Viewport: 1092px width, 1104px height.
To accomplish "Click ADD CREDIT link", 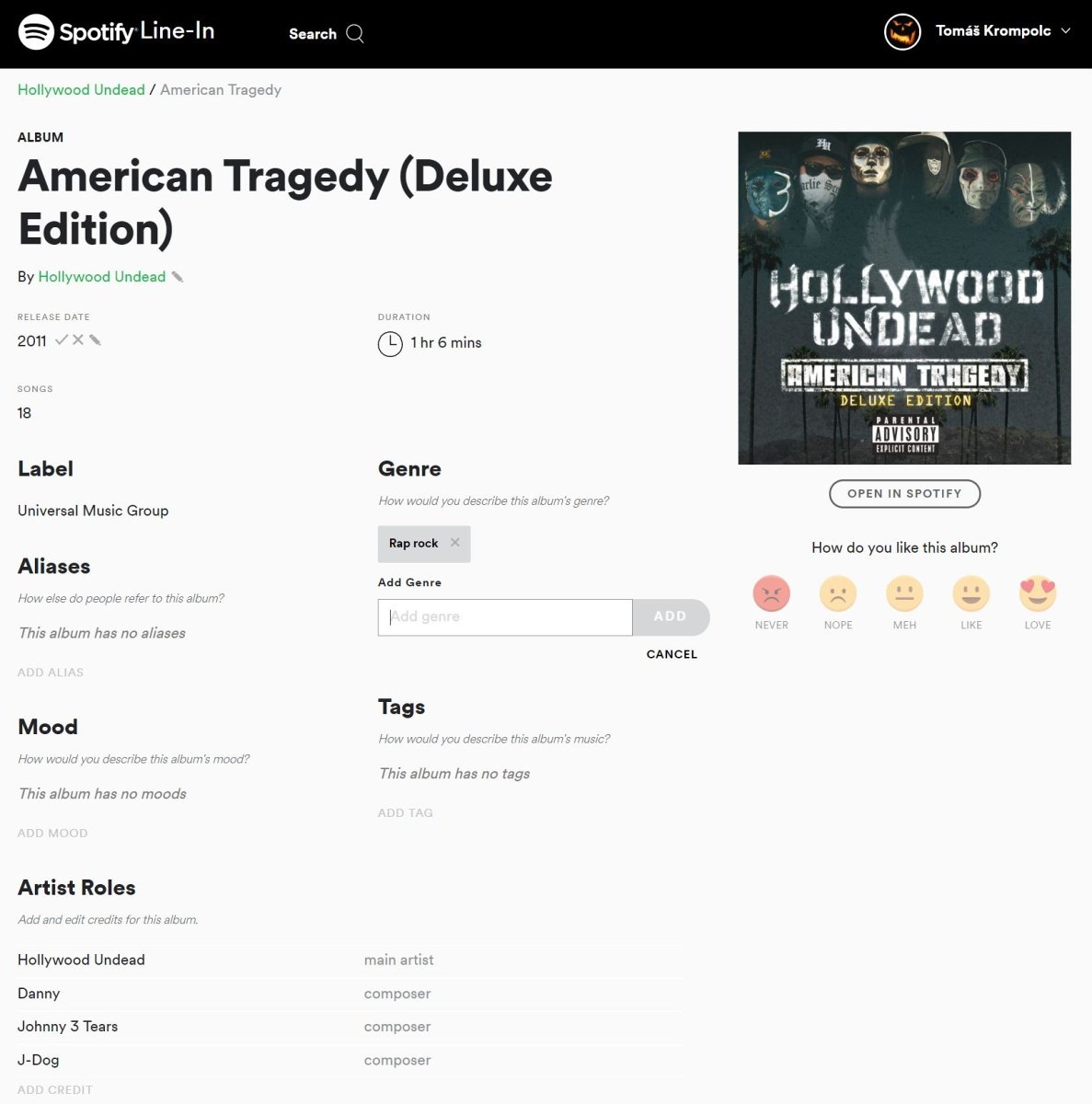I will 55,1089.
